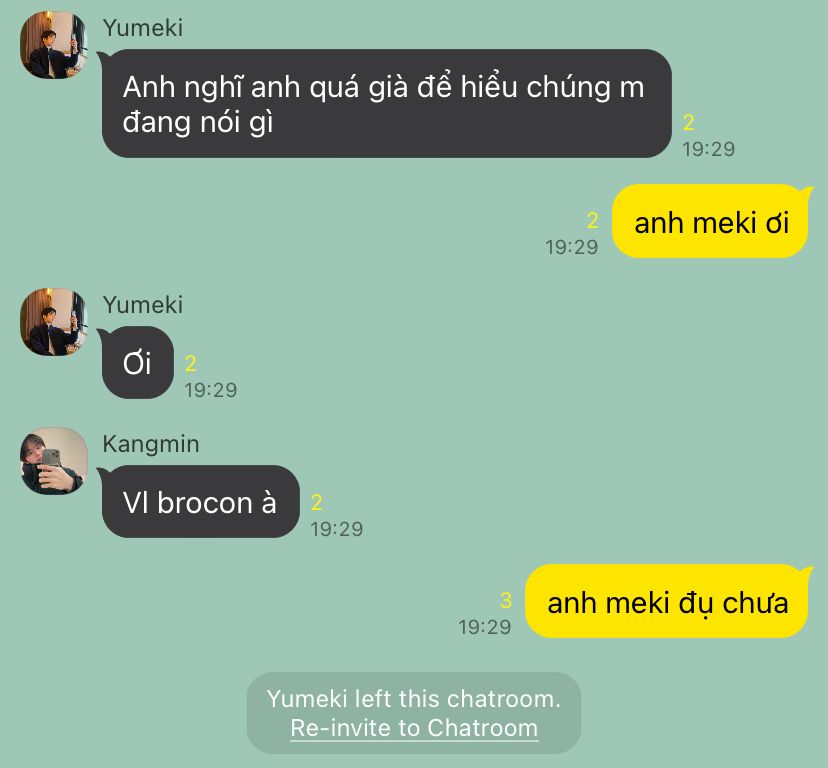Select Yumeki's "Ơi" reply bubble
This screenshot has width=828, height=768.
[x=136, y=363]
